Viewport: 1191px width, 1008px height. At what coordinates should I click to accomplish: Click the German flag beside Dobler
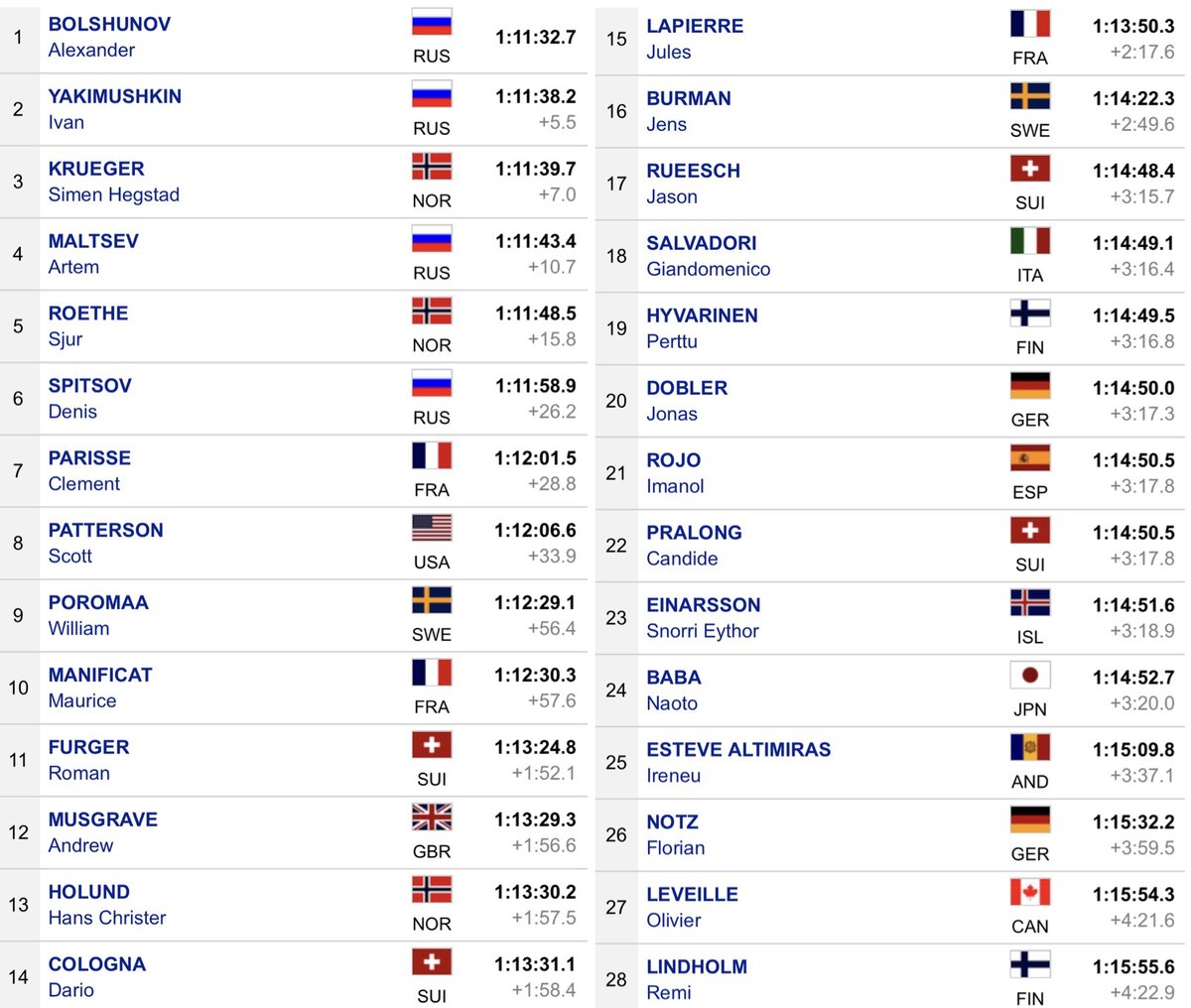click(x=1030, y=386)
